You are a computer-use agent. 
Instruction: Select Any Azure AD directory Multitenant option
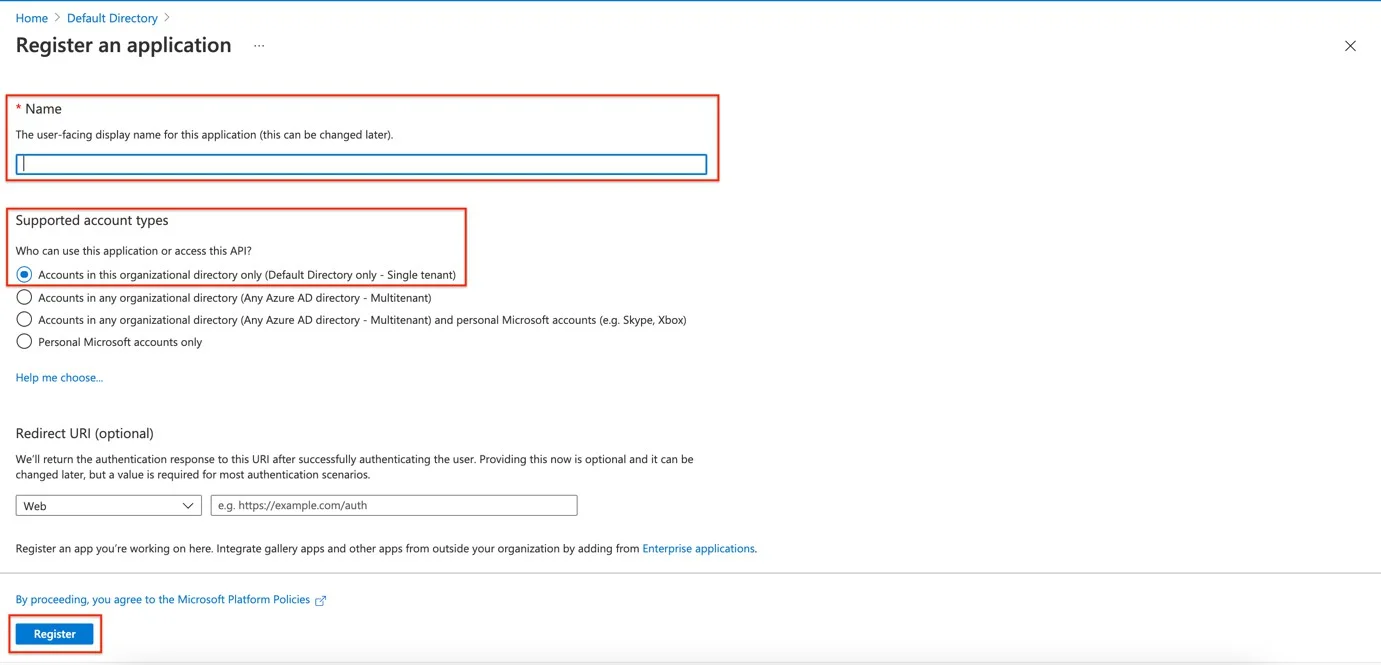pyautogui.click(x=24, y=297)
